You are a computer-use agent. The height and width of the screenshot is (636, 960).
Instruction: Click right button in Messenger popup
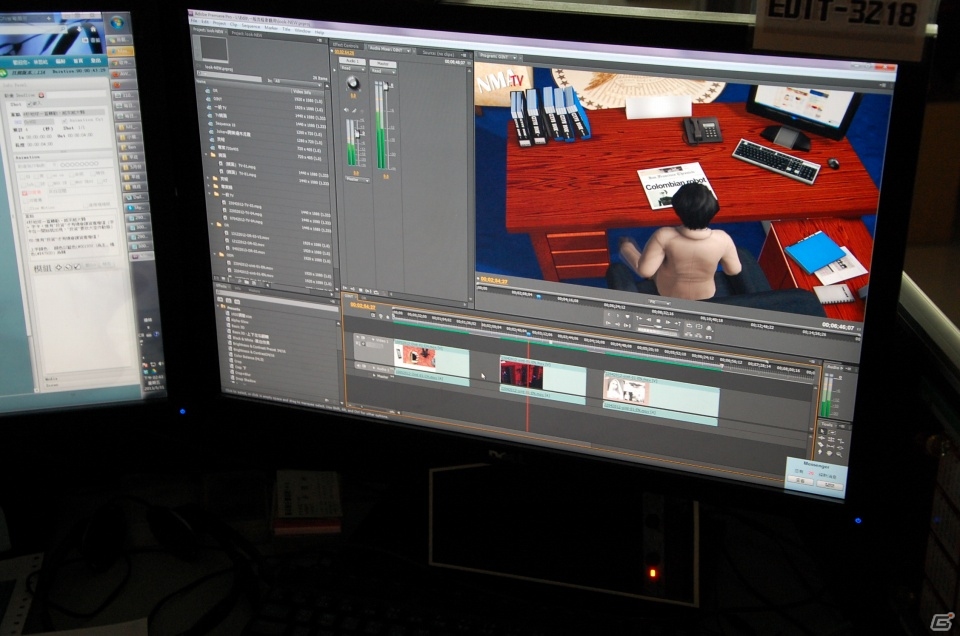(830, 485)
